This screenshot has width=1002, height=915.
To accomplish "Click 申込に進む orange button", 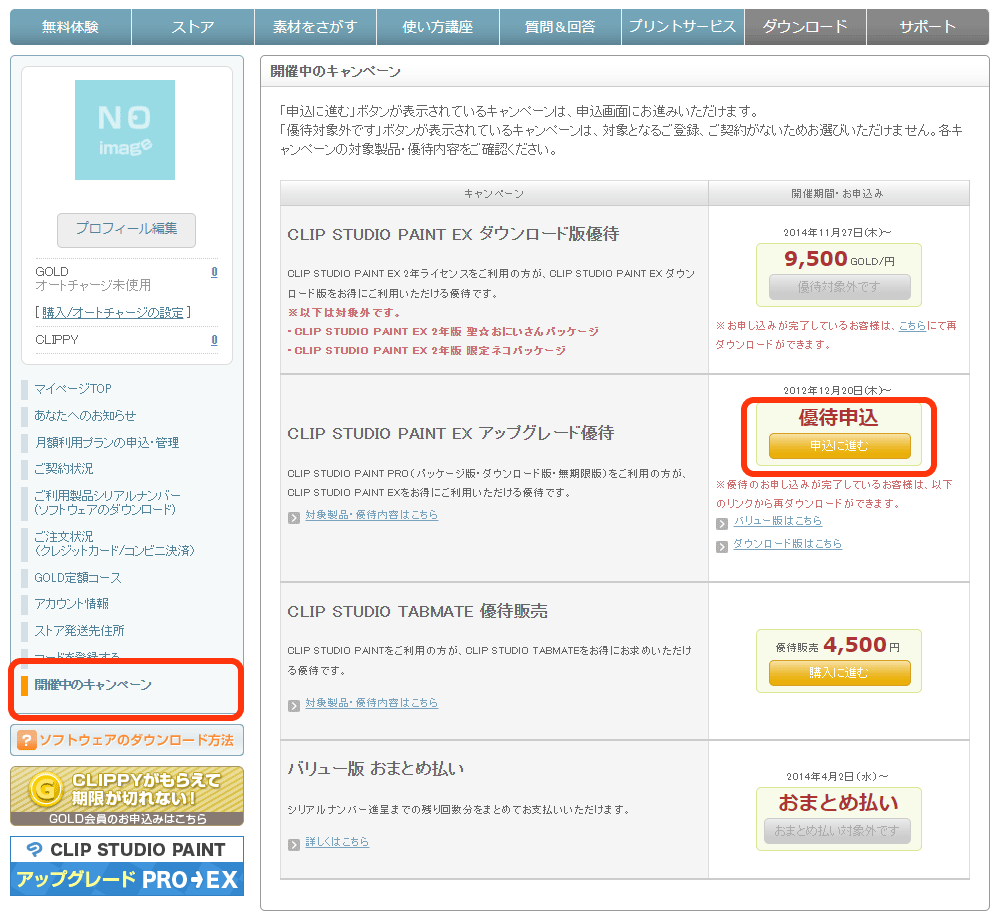I will click(839, 445).
